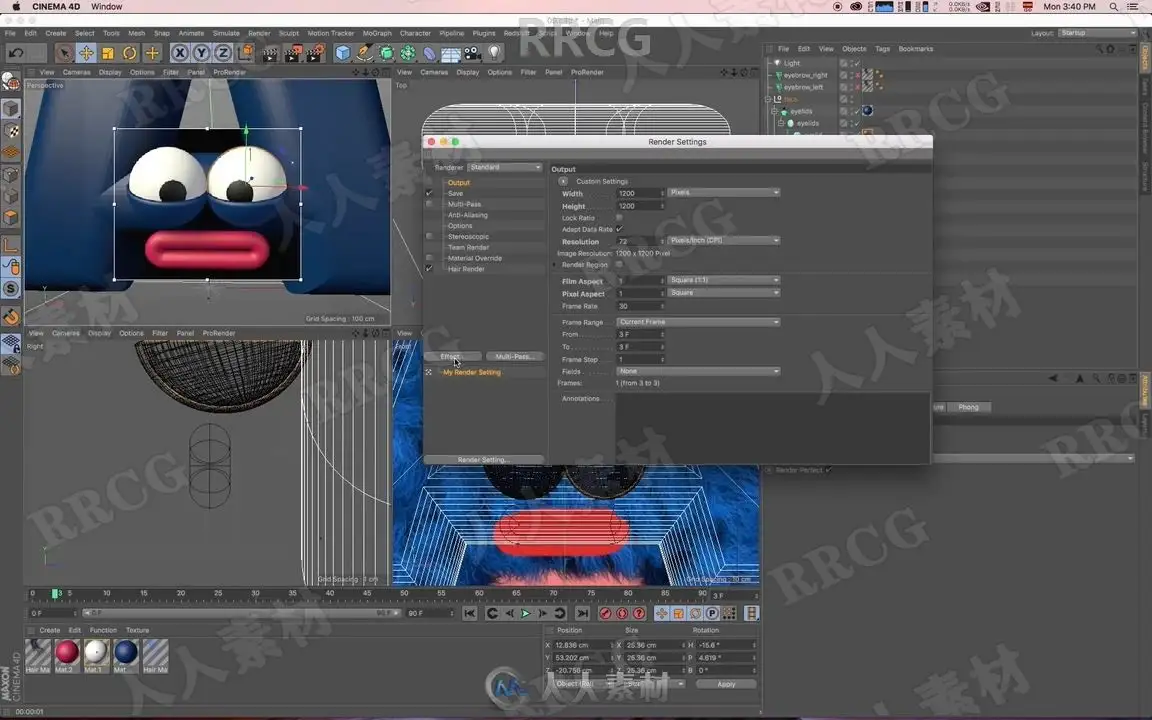Open the Window menu in macOS menu bar
Image resolution: width=1152 pixels, height=720 pixels.
107,7
